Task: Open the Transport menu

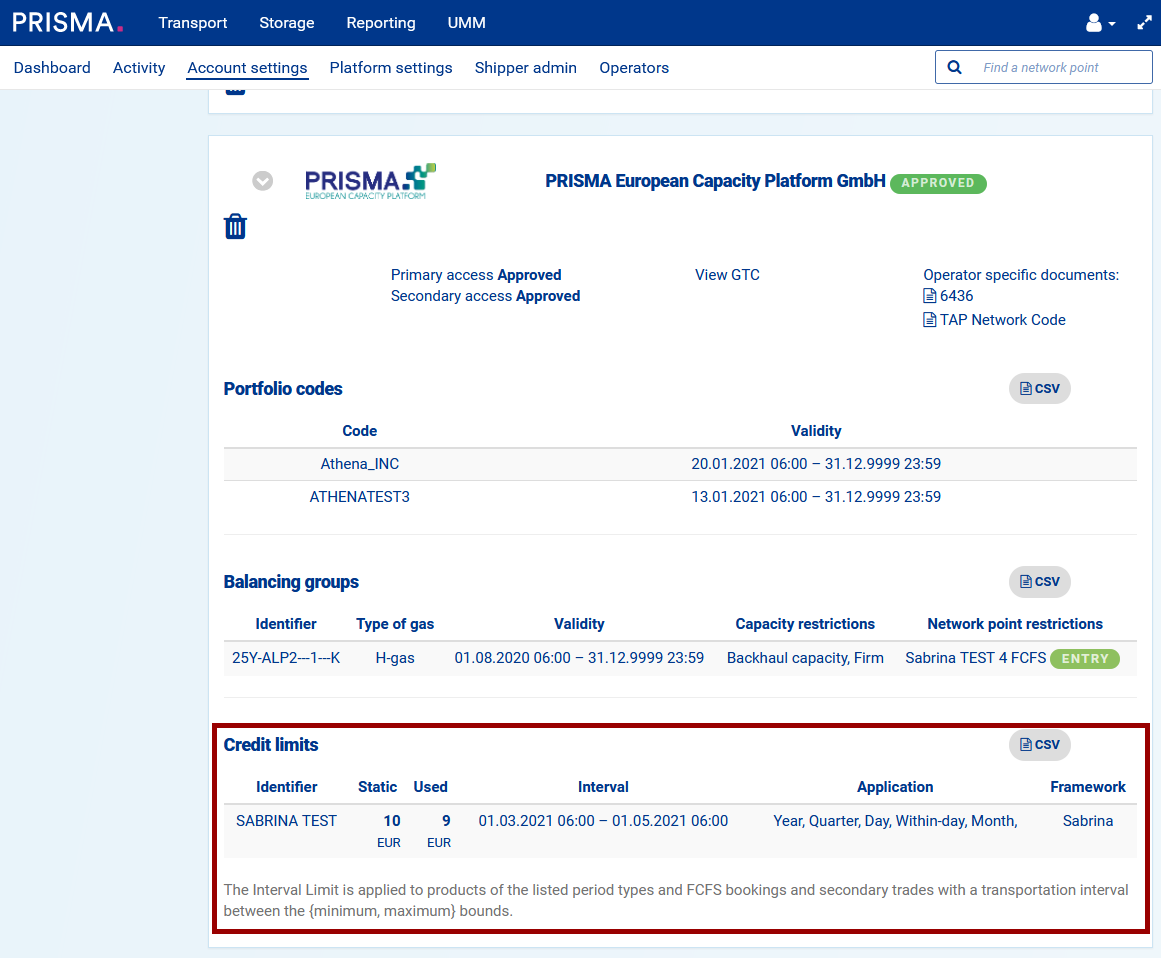Action: [193, 23]
